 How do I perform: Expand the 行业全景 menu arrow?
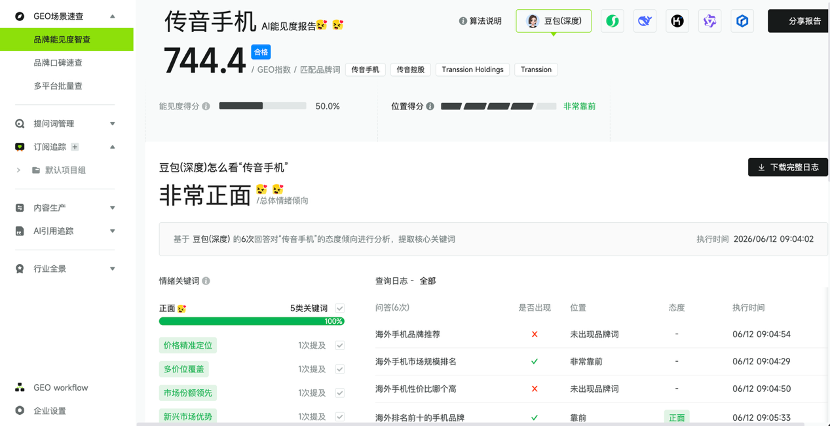[x=112, y=269]
